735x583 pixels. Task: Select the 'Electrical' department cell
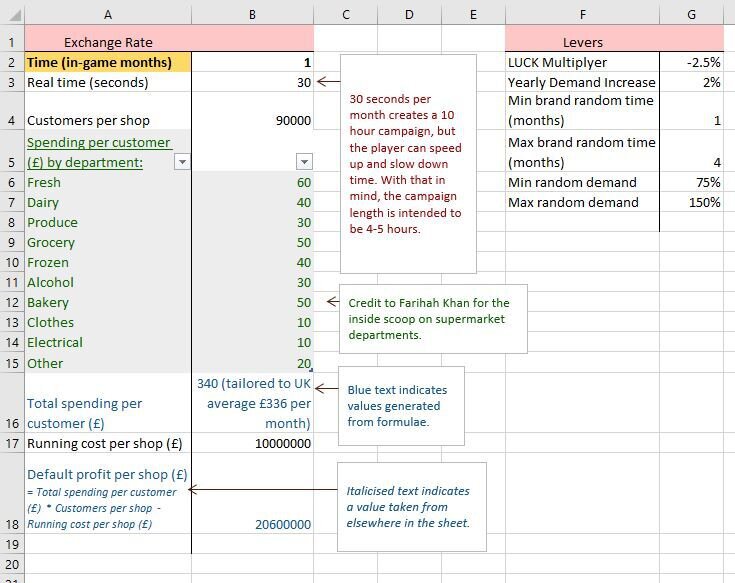[x=108, y=343]
